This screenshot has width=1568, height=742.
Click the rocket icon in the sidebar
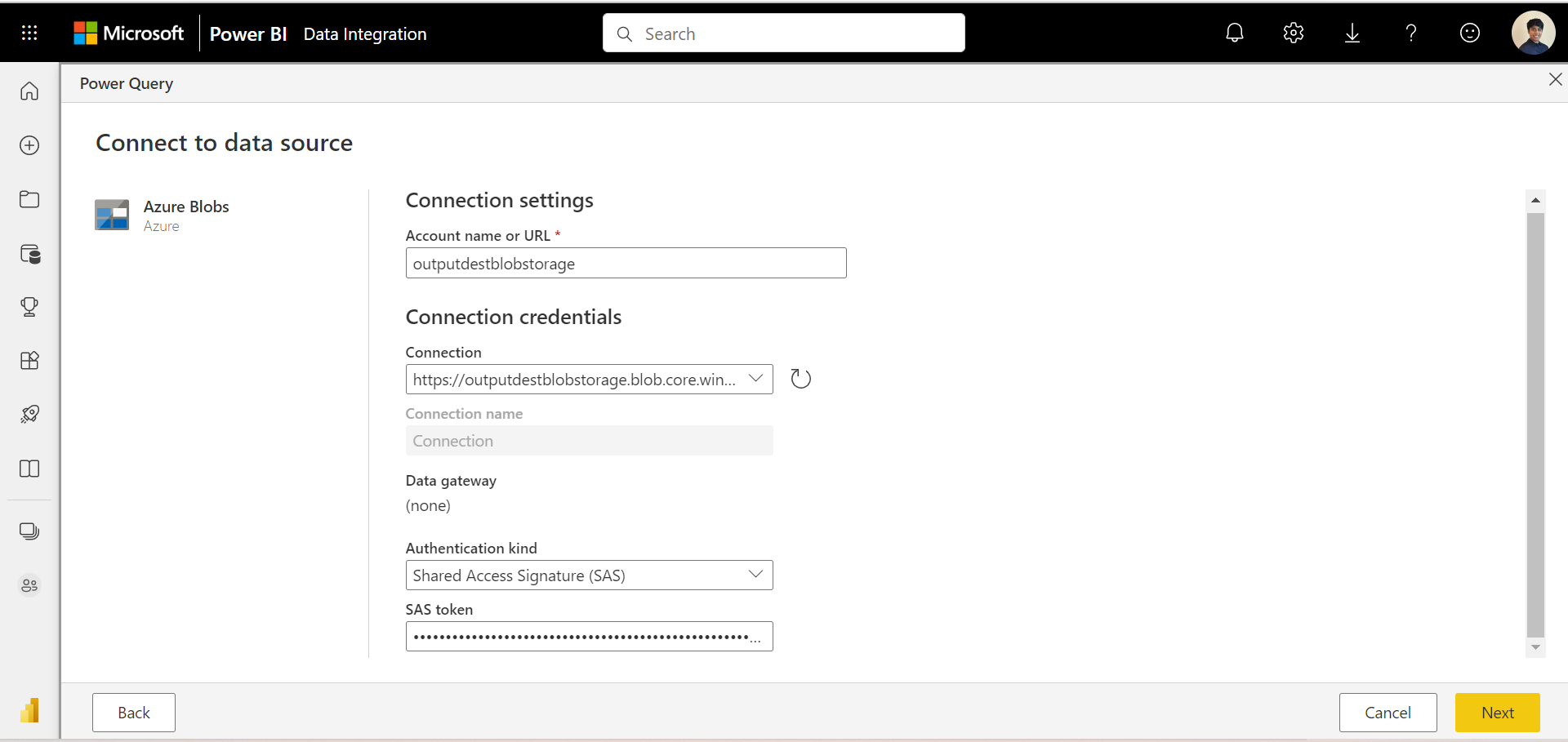point(29,413)
